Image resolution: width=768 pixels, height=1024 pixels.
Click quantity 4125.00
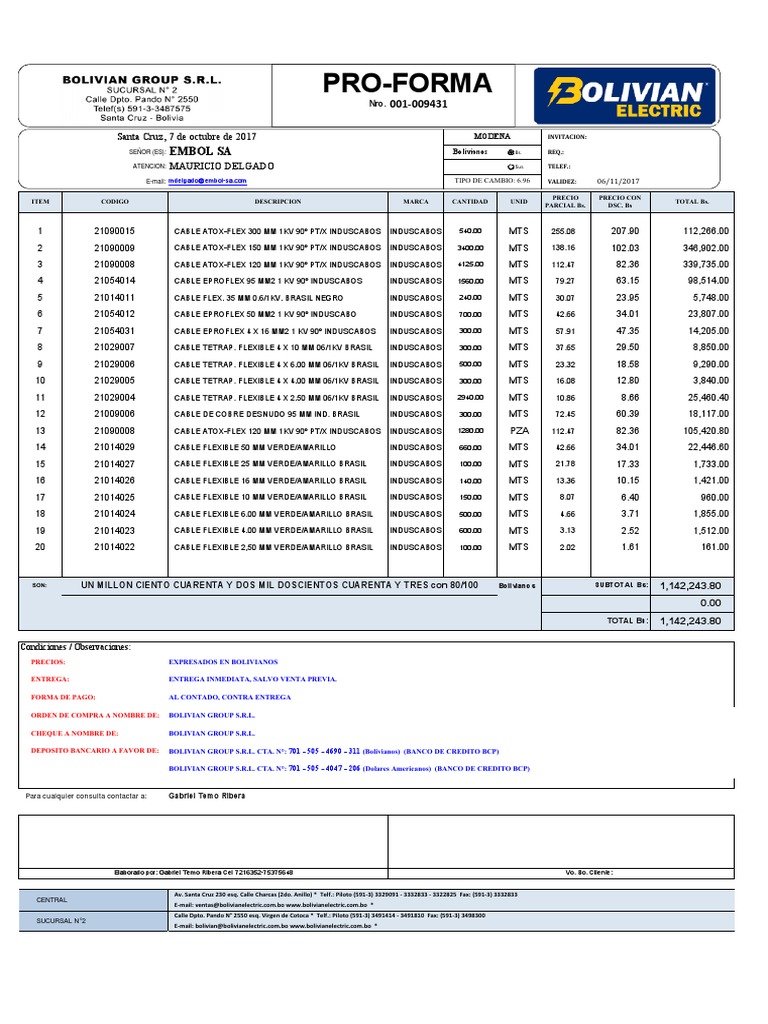click(x=470, y=264)
